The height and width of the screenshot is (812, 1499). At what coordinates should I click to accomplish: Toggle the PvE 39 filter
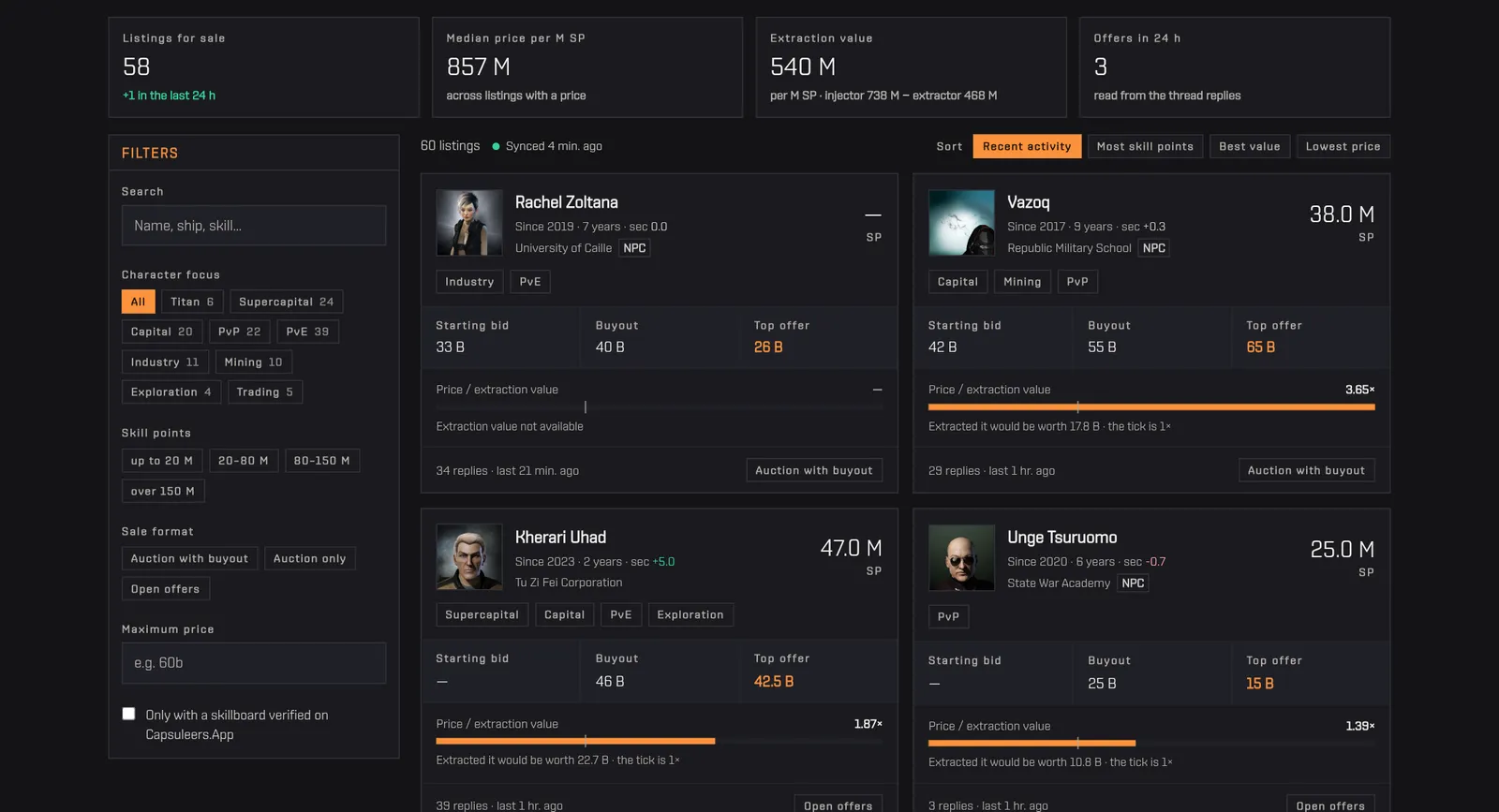point(307,332)
